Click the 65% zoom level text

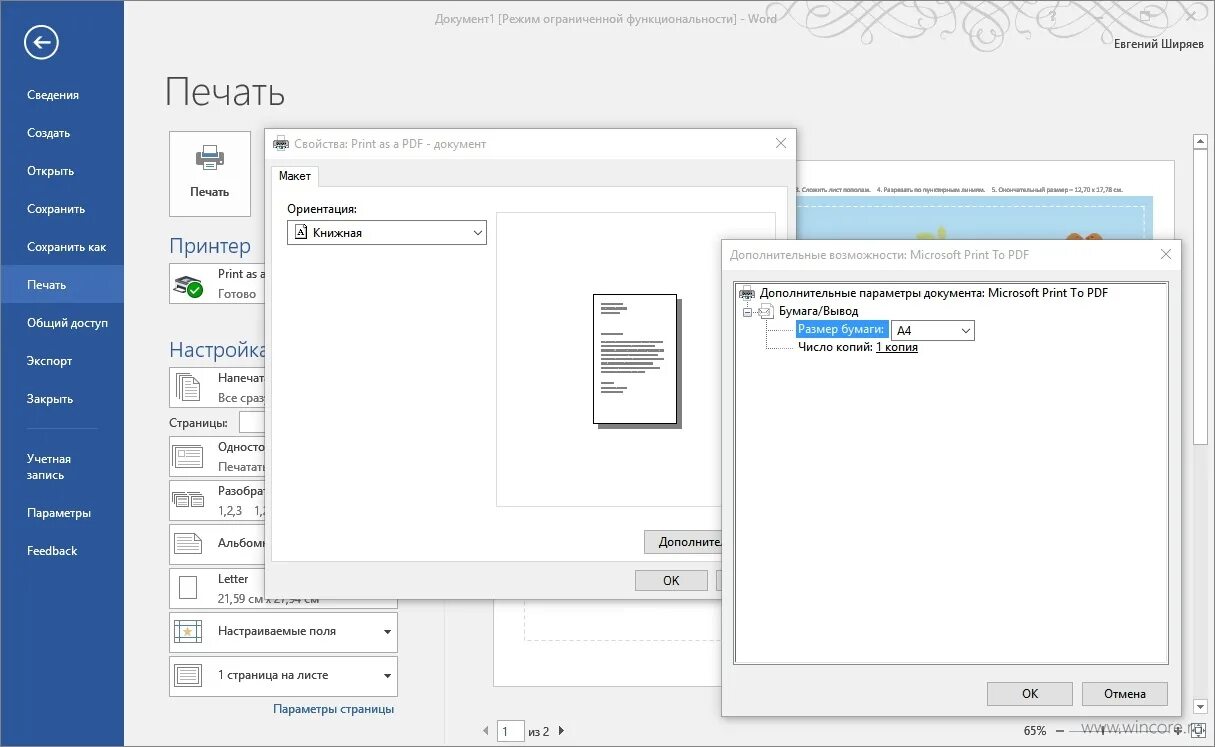coord(1035,731)
